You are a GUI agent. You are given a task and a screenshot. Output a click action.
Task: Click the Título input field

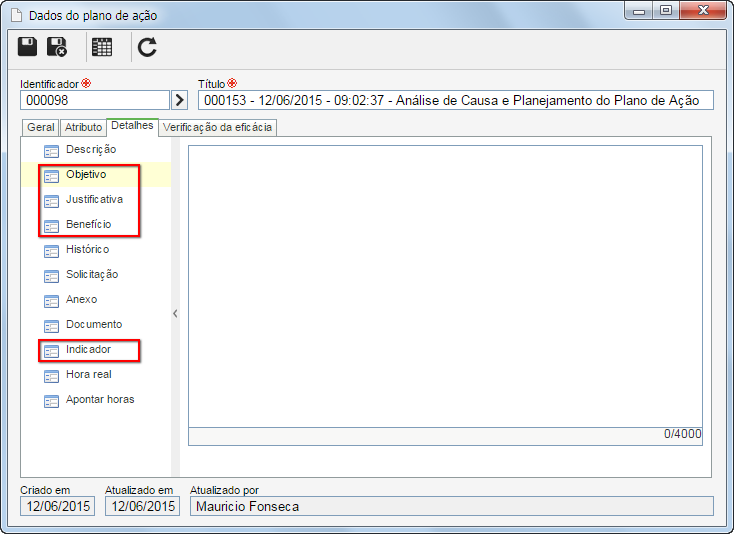(456, 100)
